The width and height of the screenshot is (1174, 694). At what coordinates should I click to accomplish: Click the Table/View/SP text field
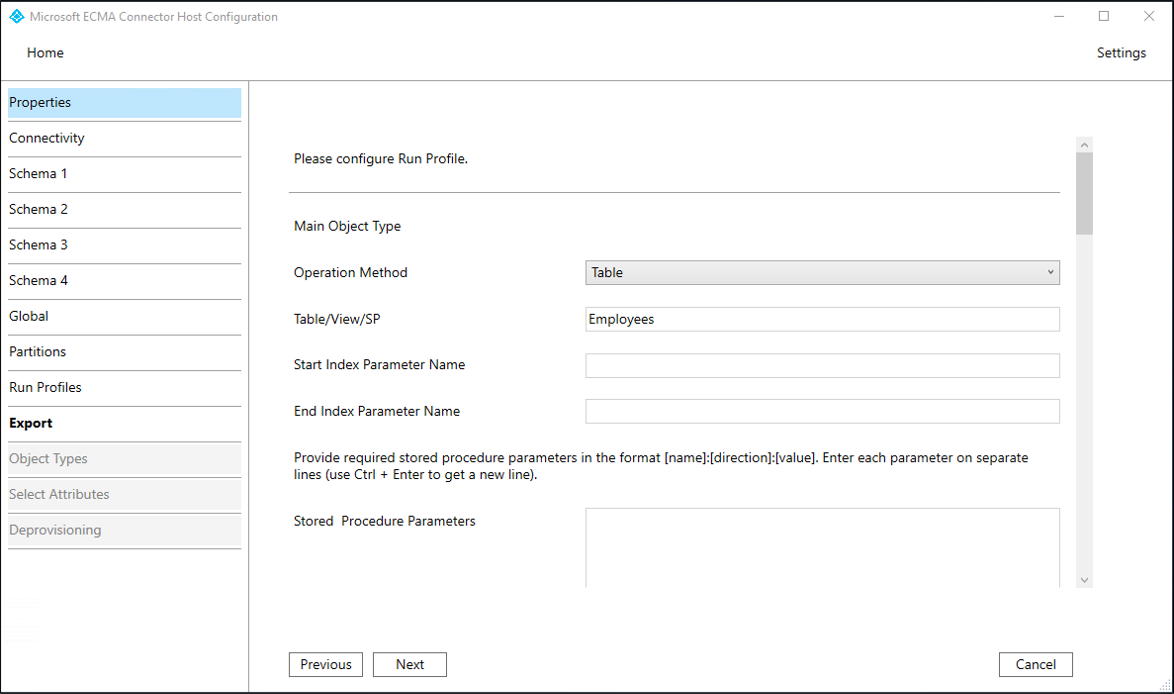pyautogui.click(x=822, y=319)
